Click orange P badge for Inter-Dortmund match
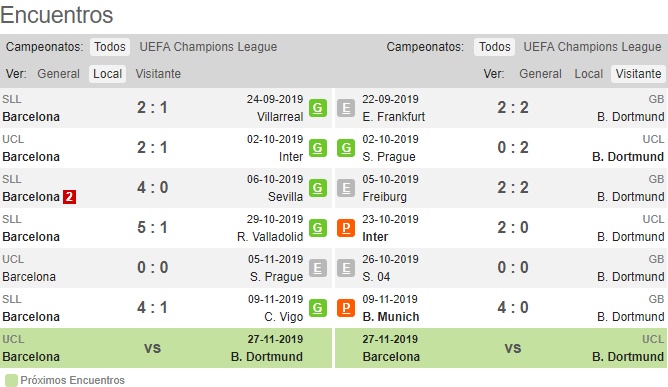 pyautogui.click(x=346, y=228)
